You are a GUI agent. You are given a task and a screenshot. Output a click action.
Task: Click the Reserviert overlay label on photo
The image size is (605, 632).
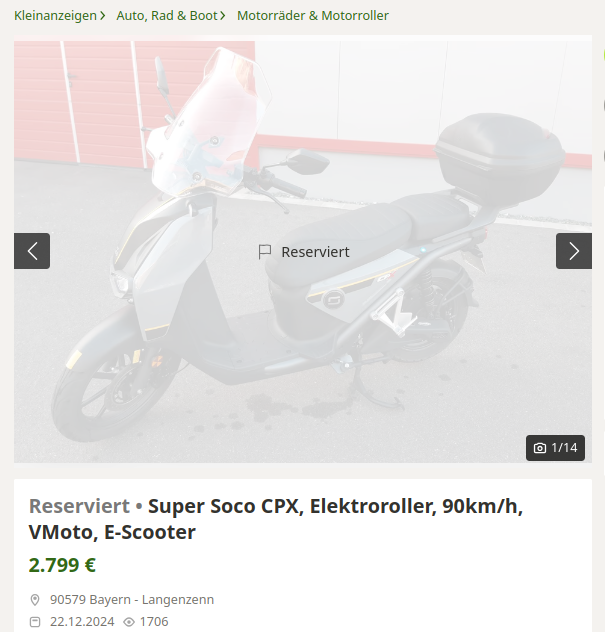click(315, 252)
